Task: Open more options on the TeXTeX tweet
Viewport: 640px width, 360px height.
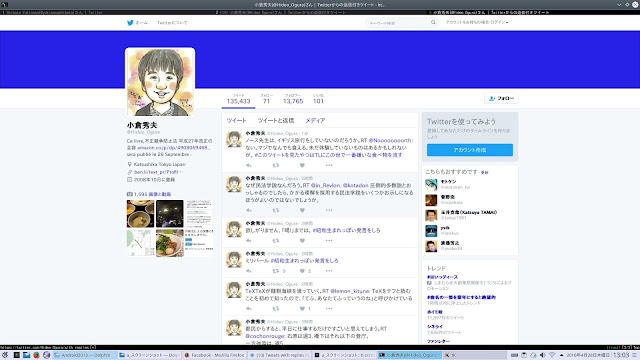Action: [x=329, y=309]
